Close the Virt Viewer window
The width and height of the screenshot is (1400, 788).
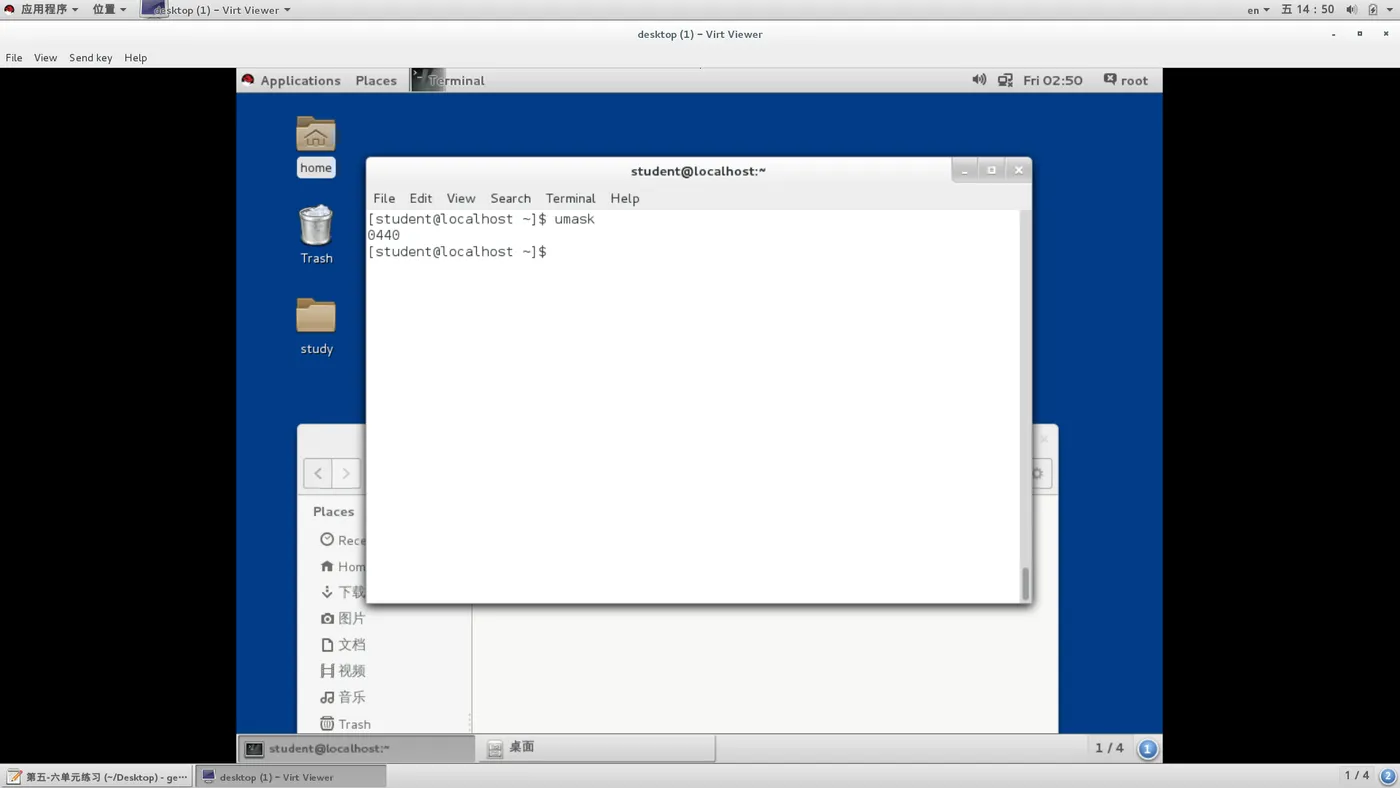(x=1385, y=34)
